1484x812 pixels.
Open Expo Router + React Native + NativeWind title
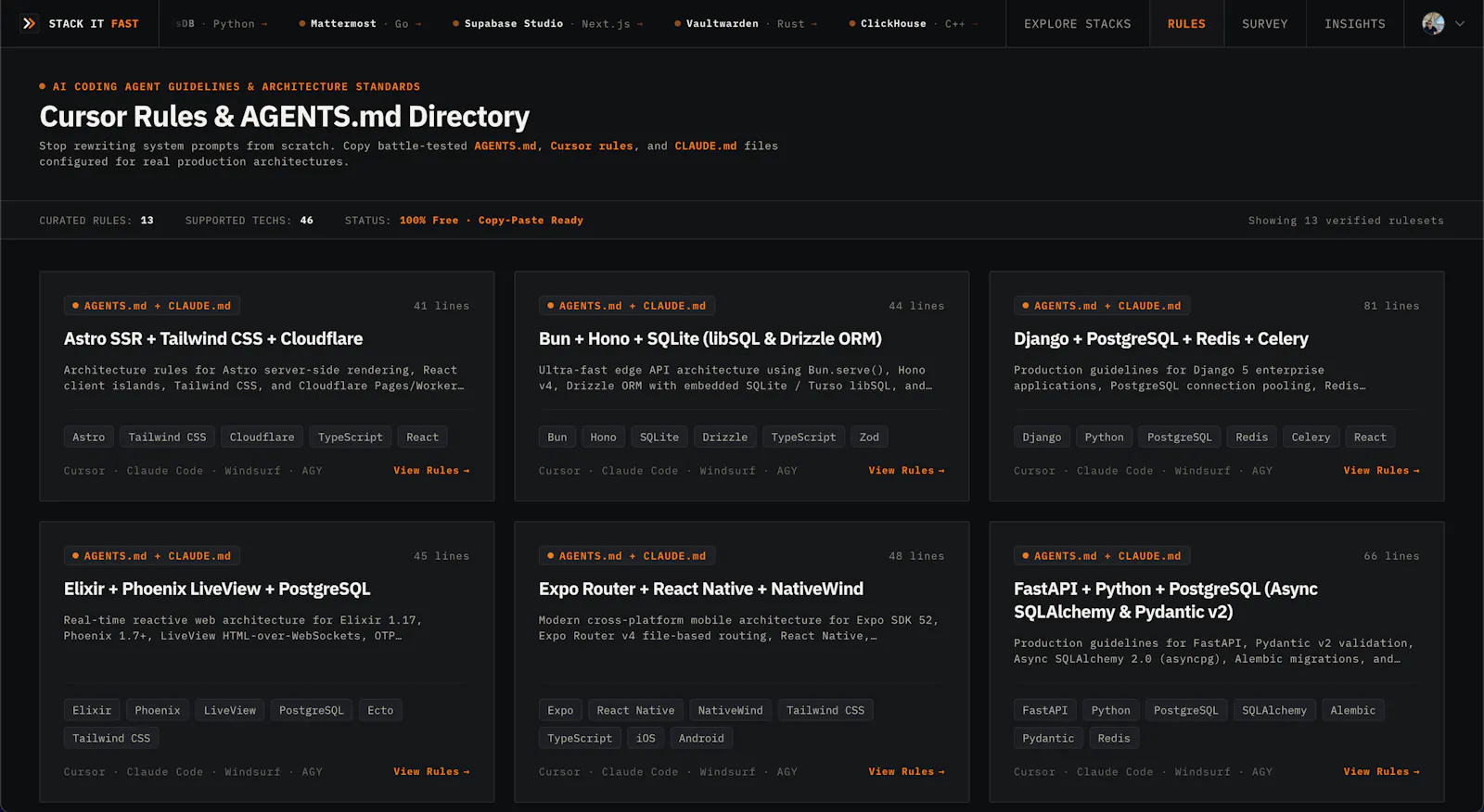click(701, 590)
